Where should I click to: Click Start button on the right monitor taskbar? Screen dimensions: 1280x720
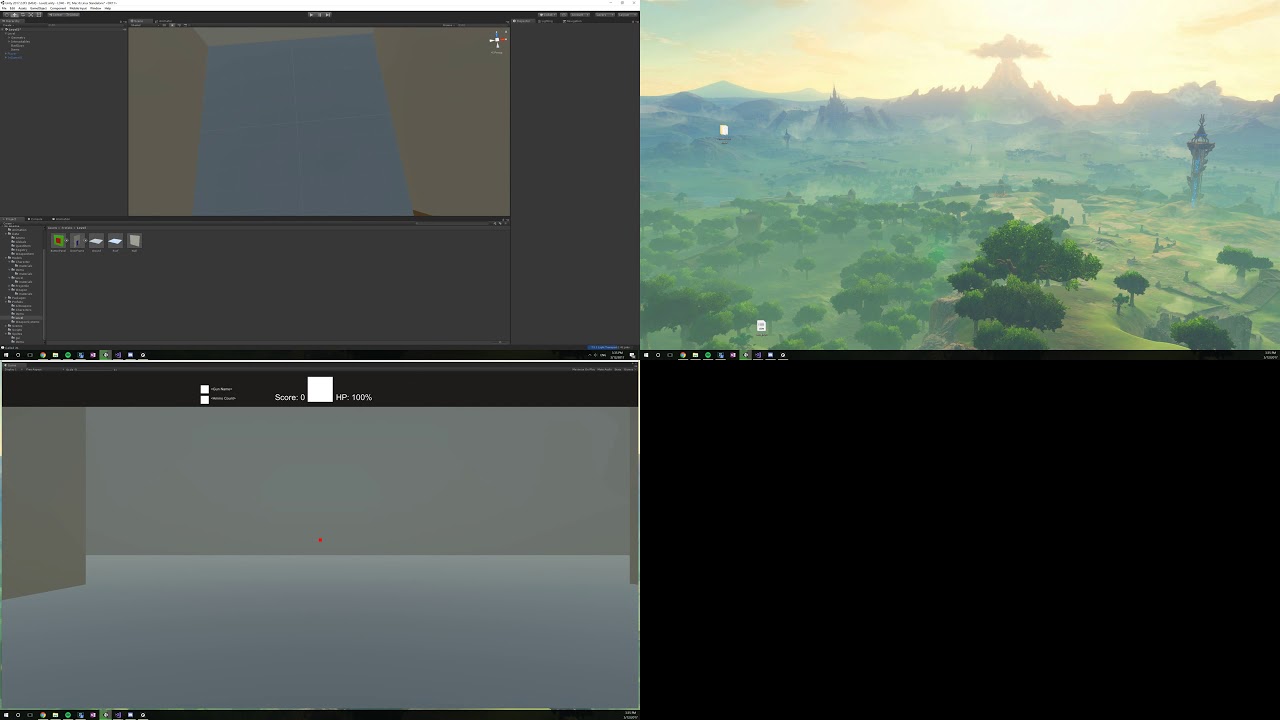pyautogui.click(x=646, y=355)
